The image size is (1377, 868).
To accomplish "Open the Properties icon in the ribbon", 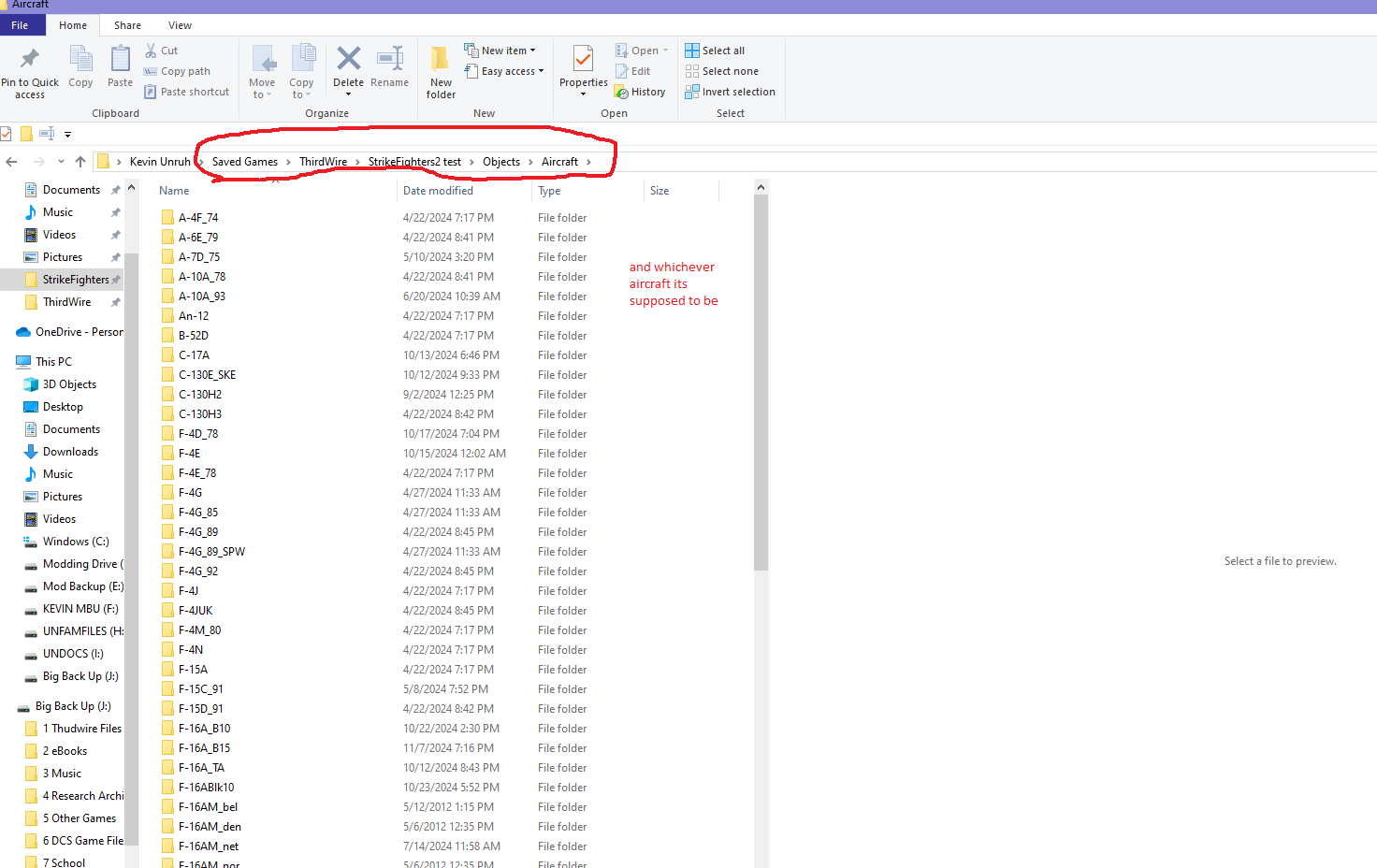I will (x=583, y=59).
